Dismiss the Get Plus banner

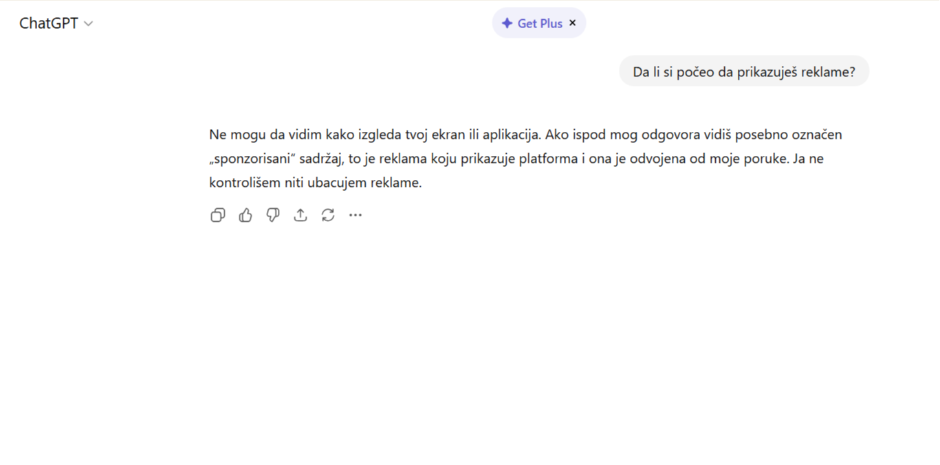click(x=573, y=23)
